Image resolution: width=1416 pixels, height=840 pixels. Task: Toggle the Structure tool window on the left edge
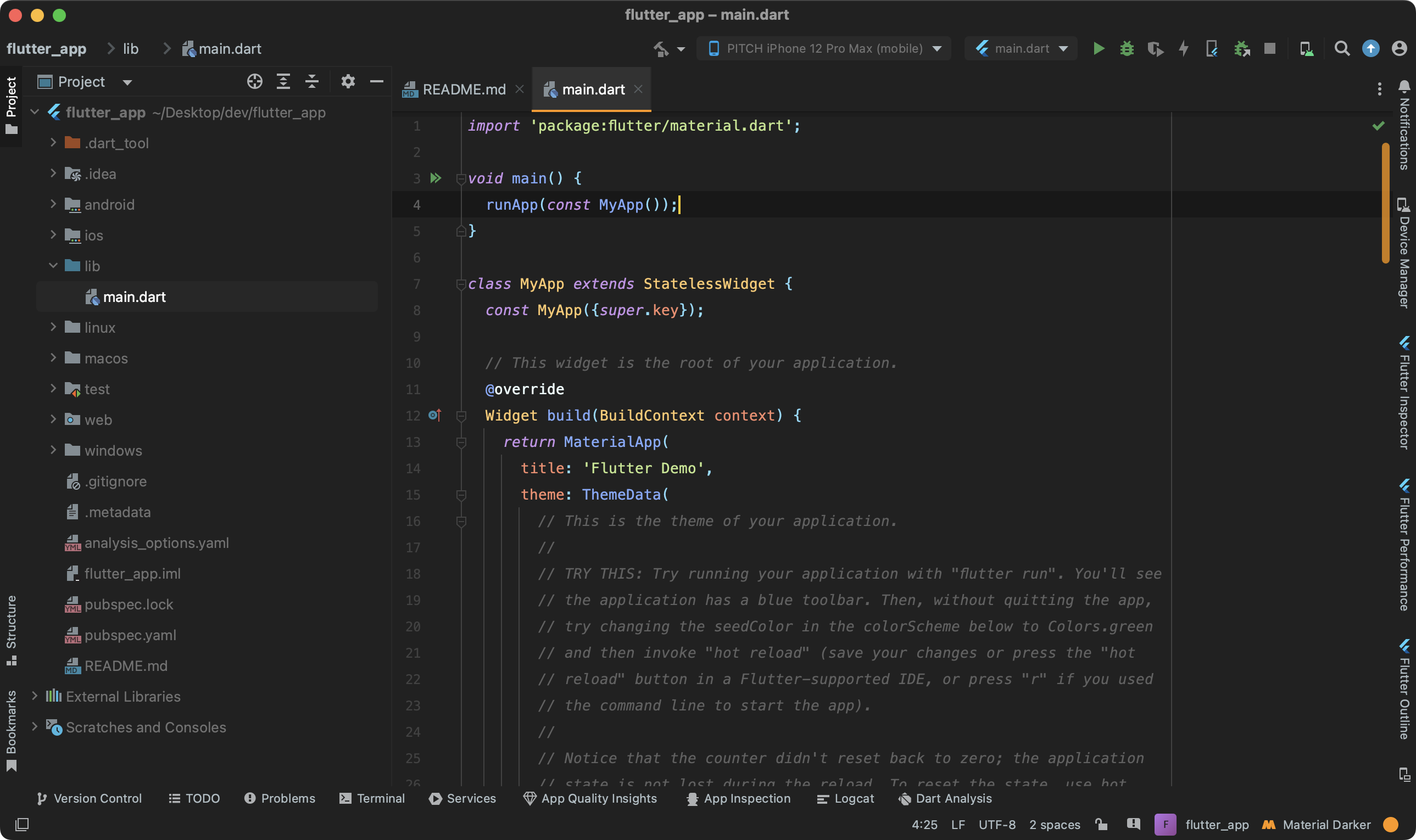tap(12, 629)
